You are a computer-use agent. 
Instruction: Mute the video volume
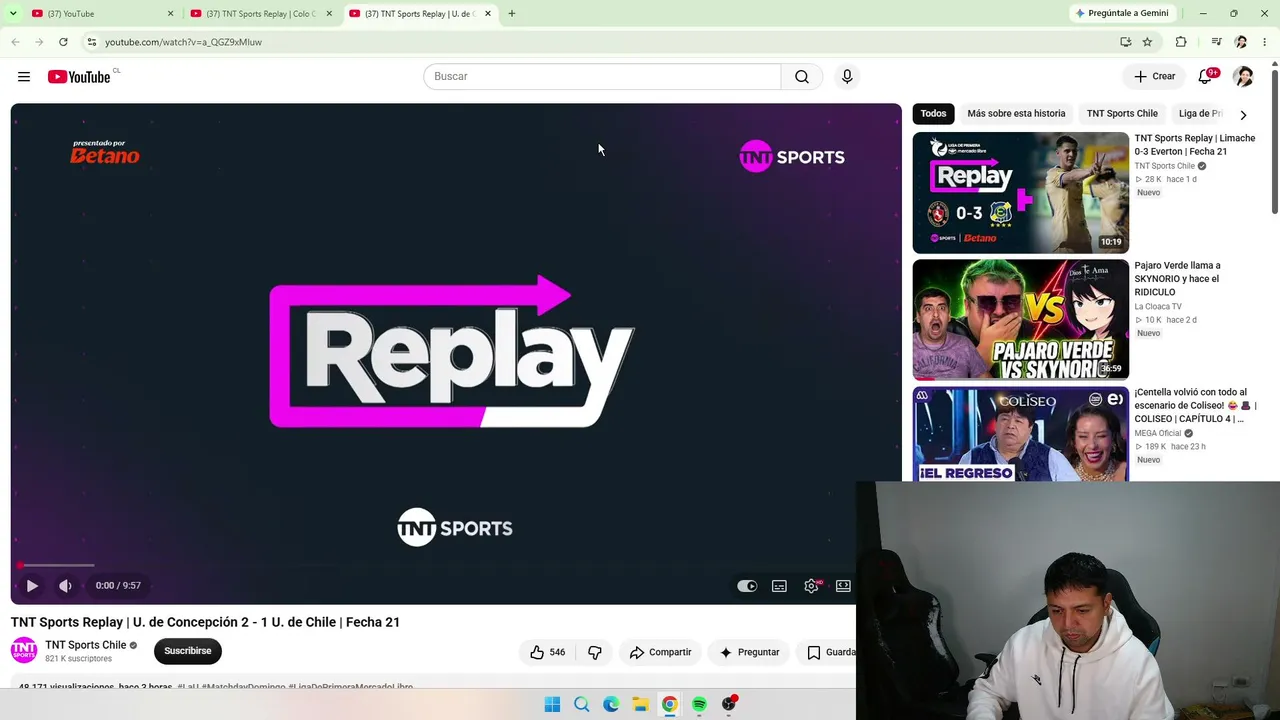coord(65,586)
